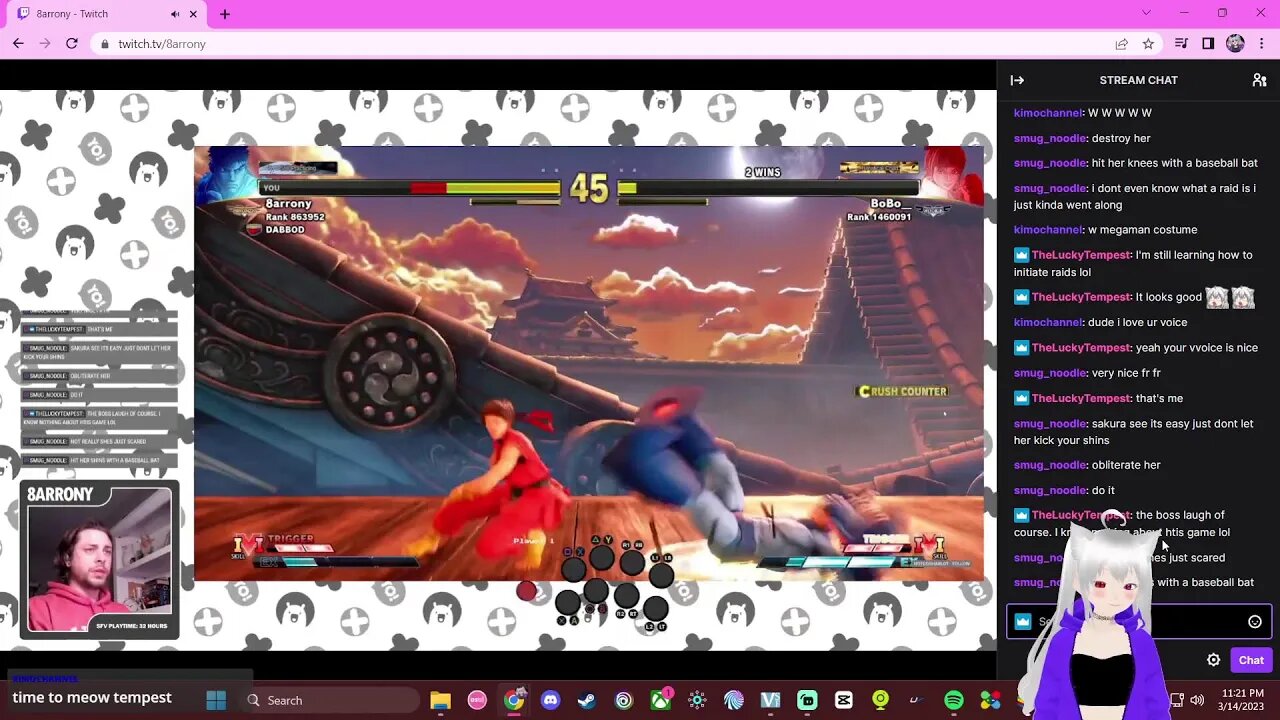Open the clock showing 11:21 PM

1242,700
